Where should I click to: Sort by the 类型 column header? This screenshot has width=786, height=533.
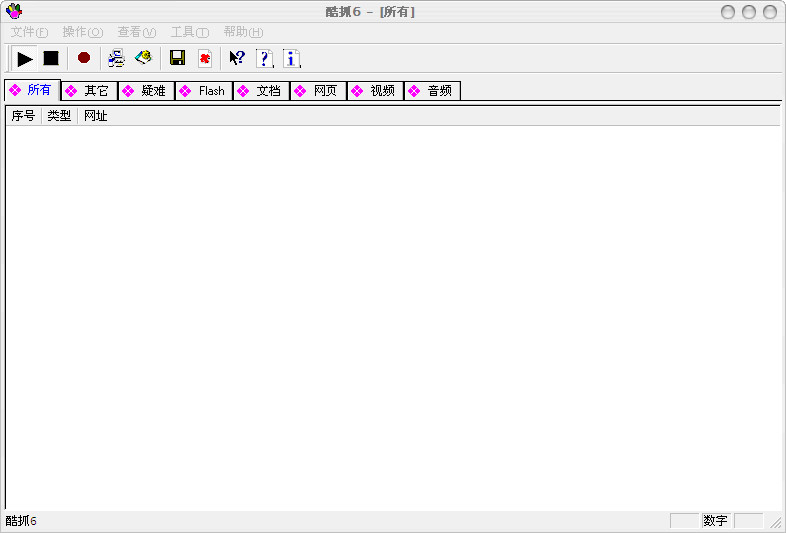pyautogui.click(x=59, y=116)
